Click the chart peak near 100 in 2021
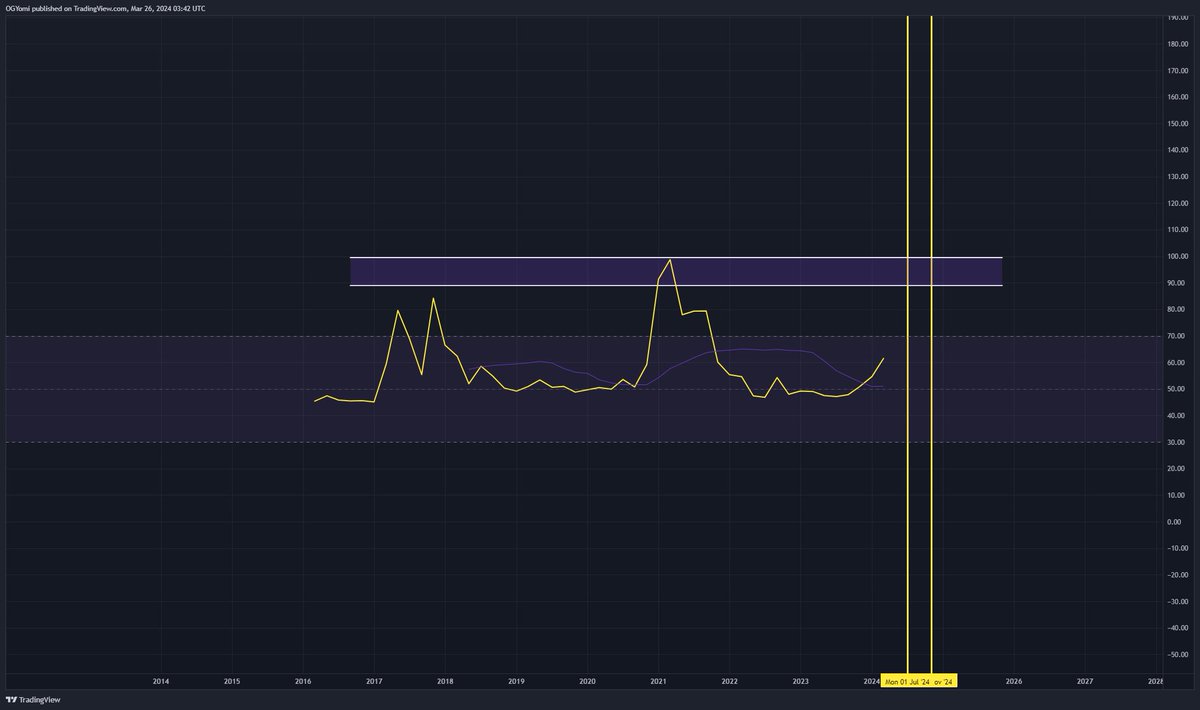Viewport: 1200px width, 710px height. [x=670, y=259]
